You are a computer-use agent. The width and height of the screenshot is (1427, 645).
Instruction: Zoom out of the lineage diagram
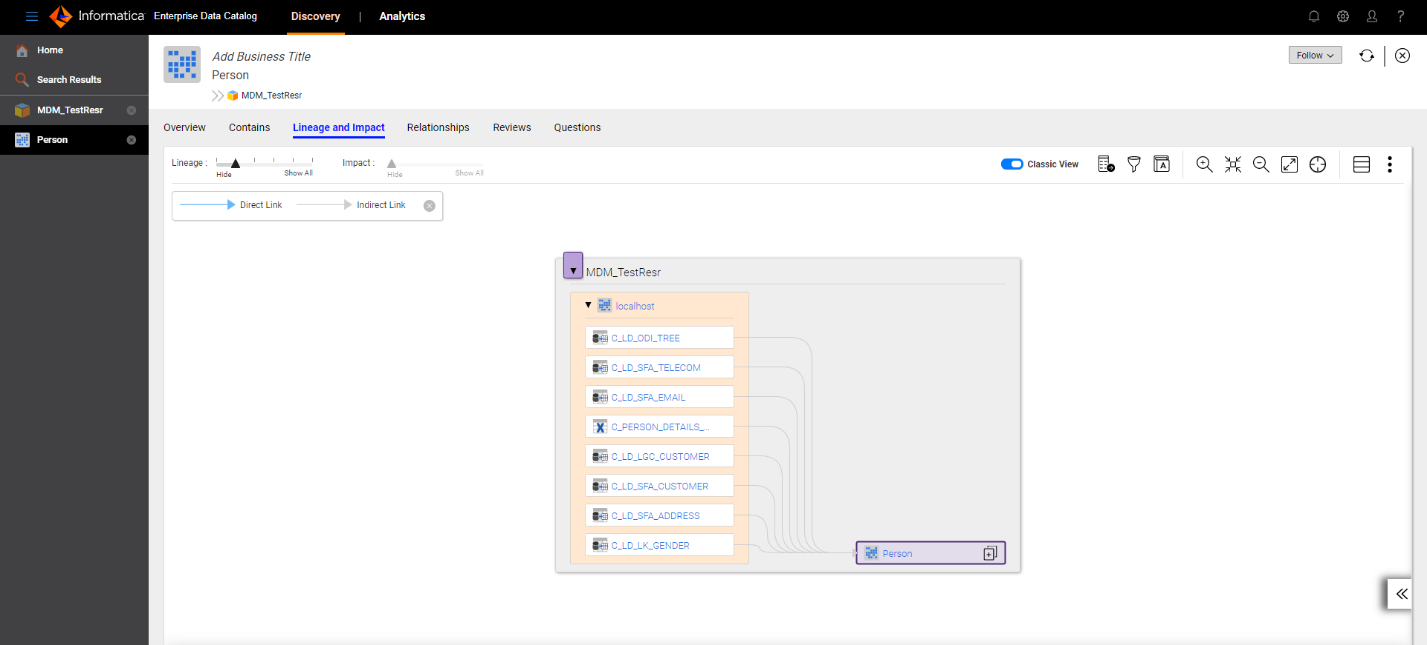[1261, 164]
